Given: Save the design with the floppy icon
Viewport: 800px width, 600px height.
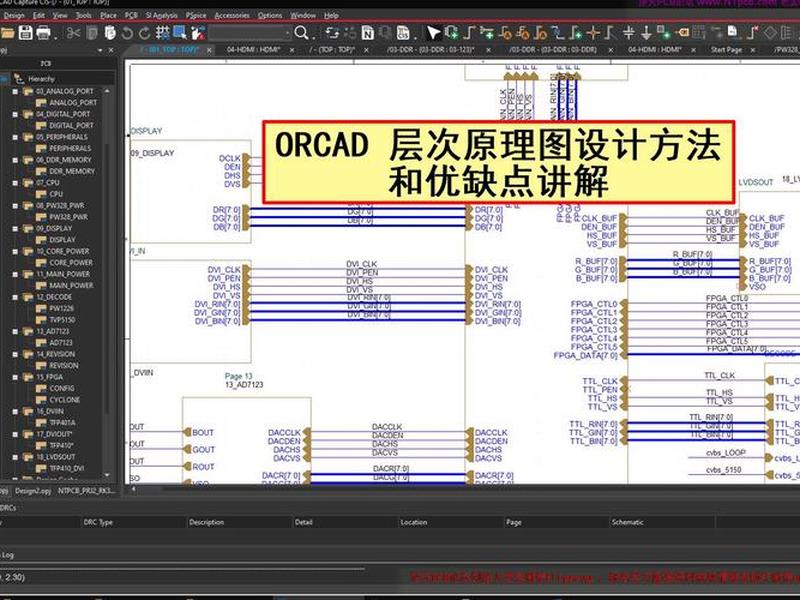Looking at the screenshot, I should pyautogui.click(x=26, y=33).
